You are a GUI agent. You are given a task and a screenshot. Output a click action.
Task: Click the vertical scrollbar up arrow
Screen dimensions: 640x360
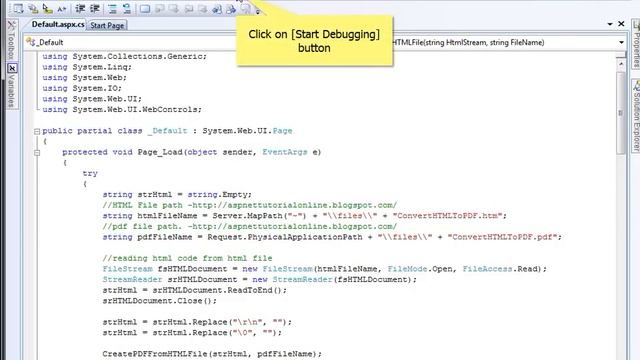(621, 64)
